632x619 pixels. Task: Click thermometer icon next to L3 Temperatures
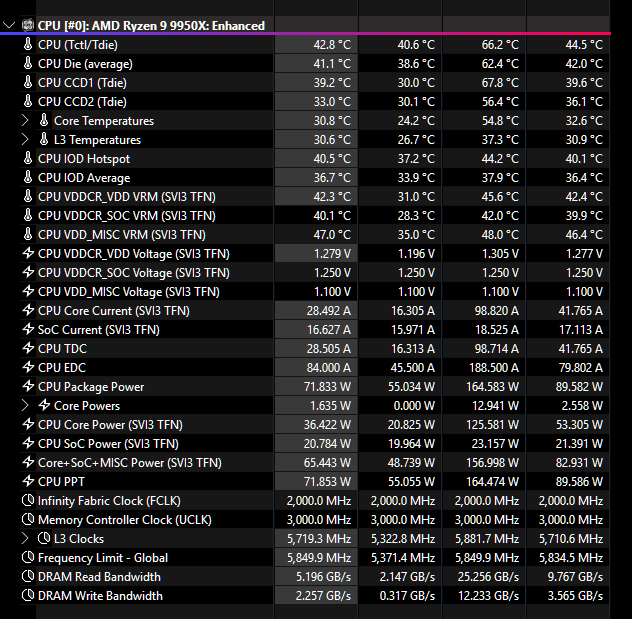[x=44, y=139]
